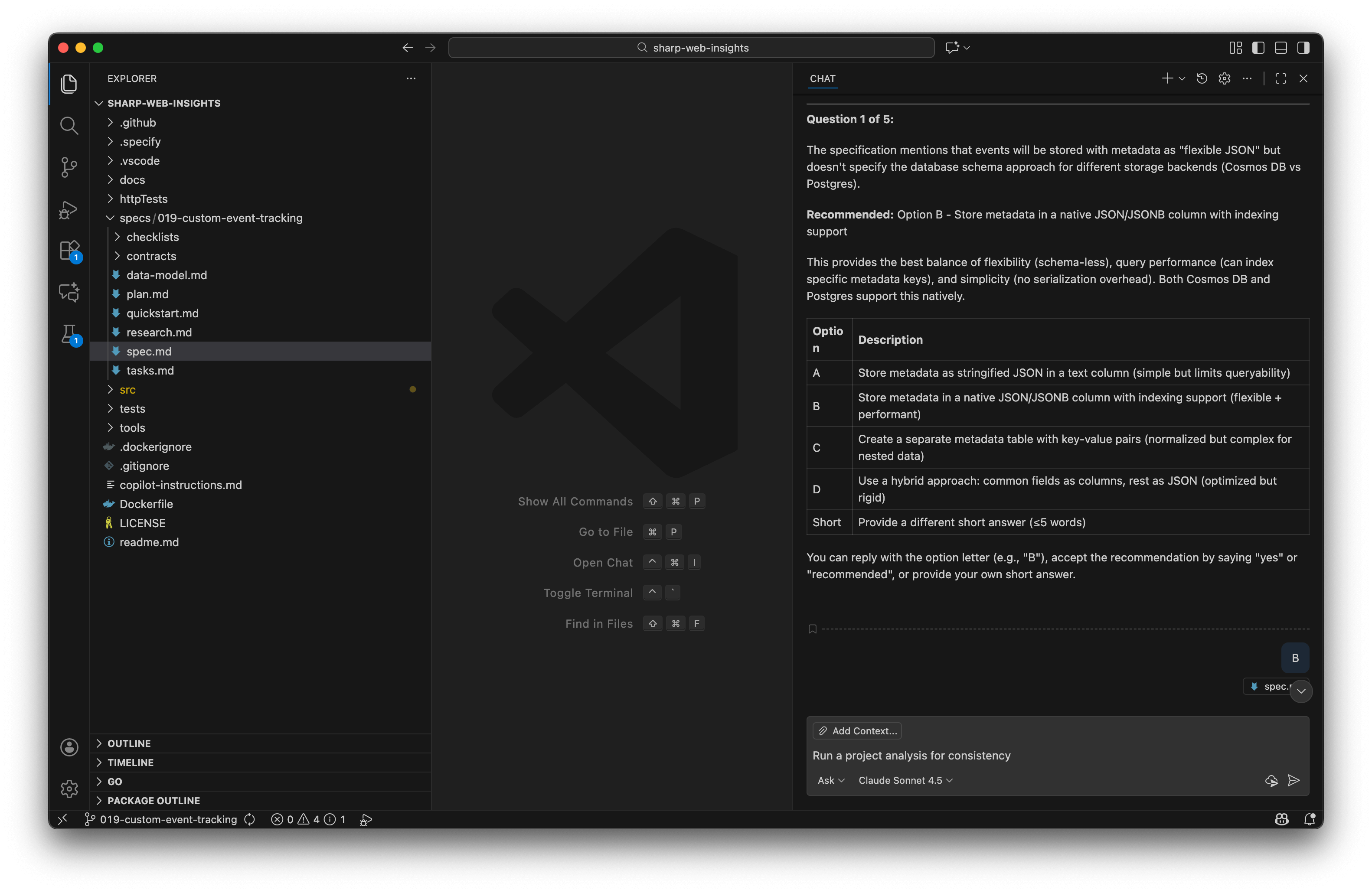Open chat settings via the gear icon
The width and height of the screenshot is (1372, 893).
(1225, 78)
